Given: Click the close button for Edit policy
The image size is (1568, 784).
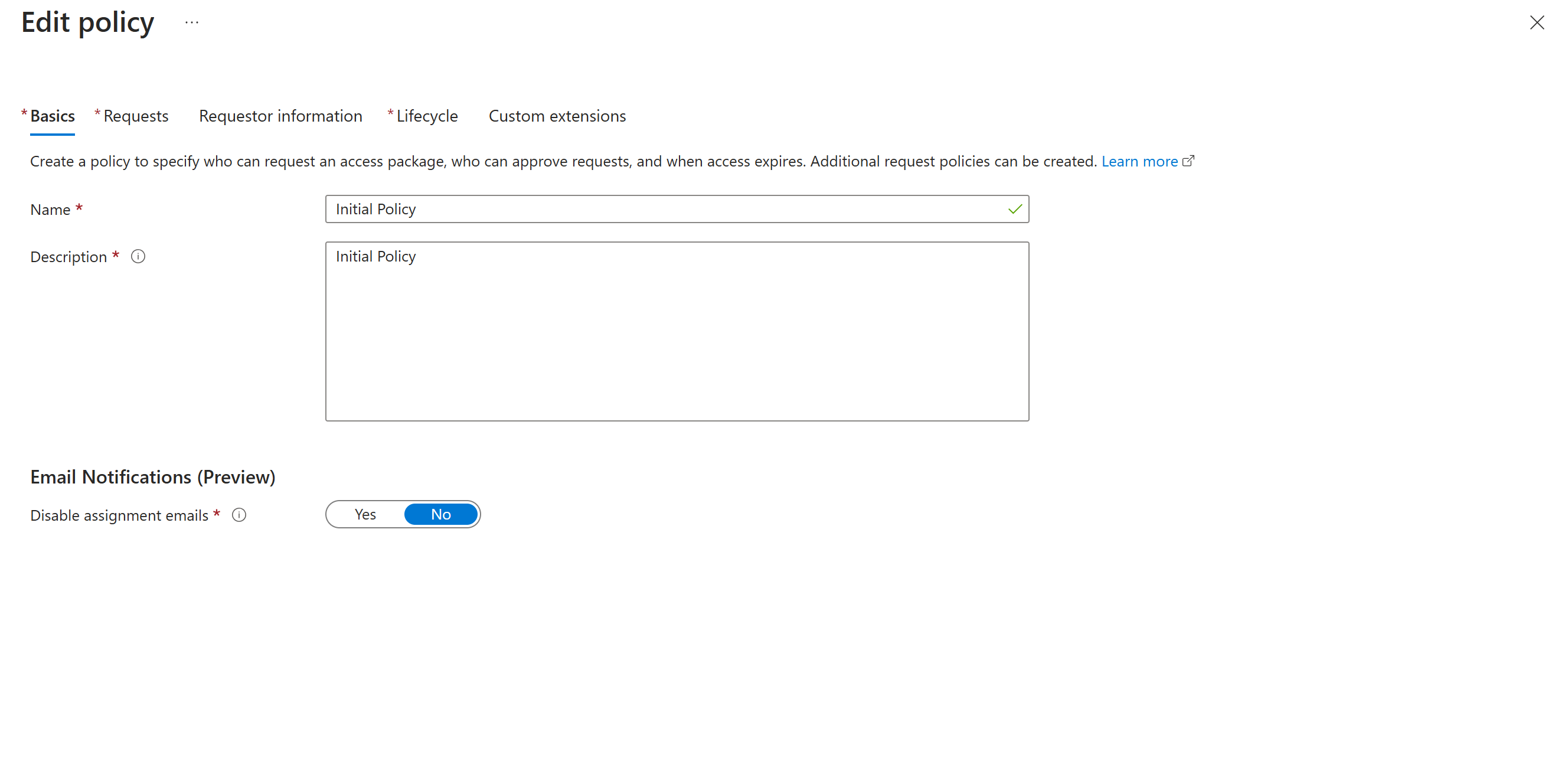Looking at the screenshot, I should (x=1536, y=22).
